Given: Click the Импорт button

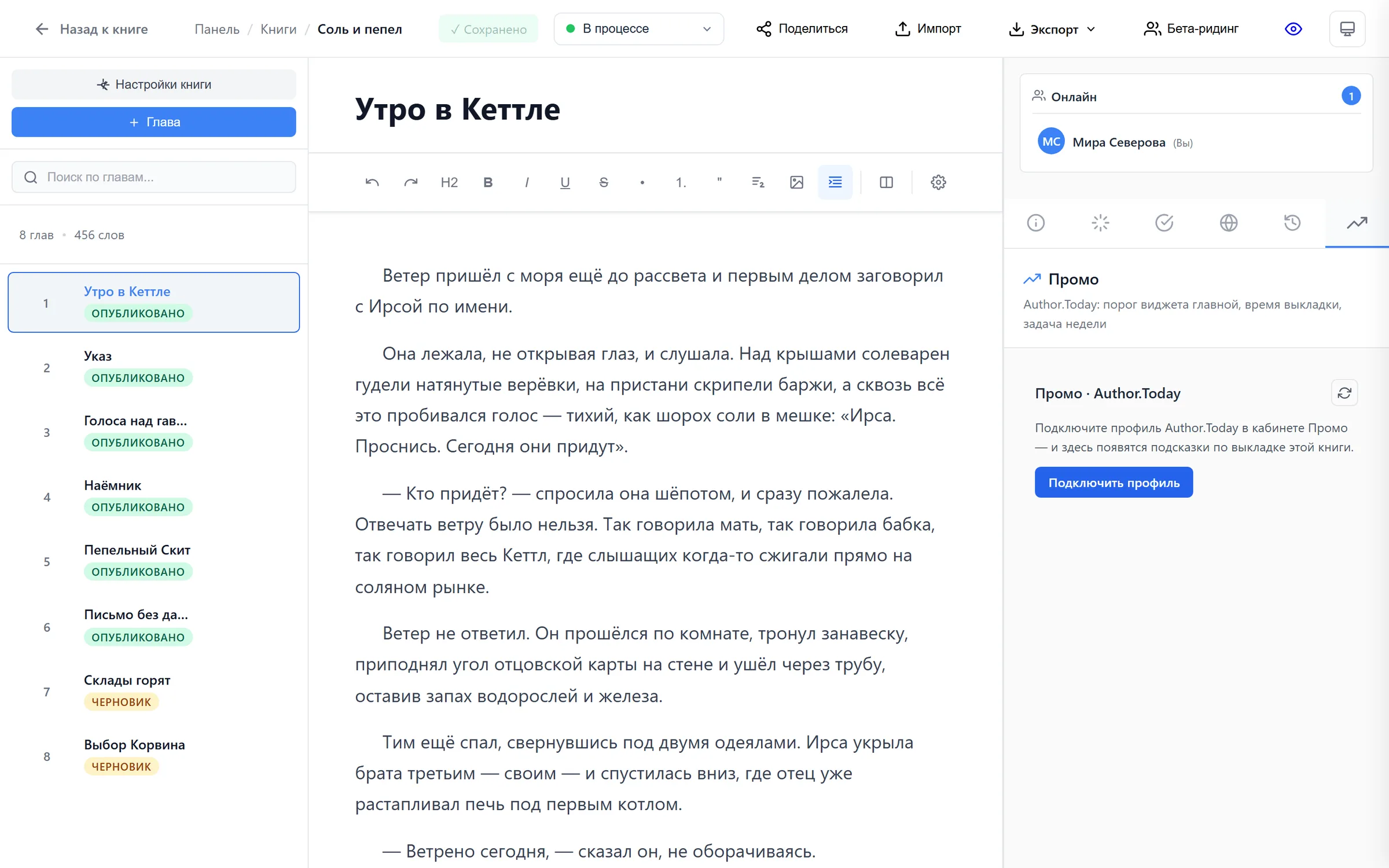Looking at the screenshot, I should coord(928,29).
